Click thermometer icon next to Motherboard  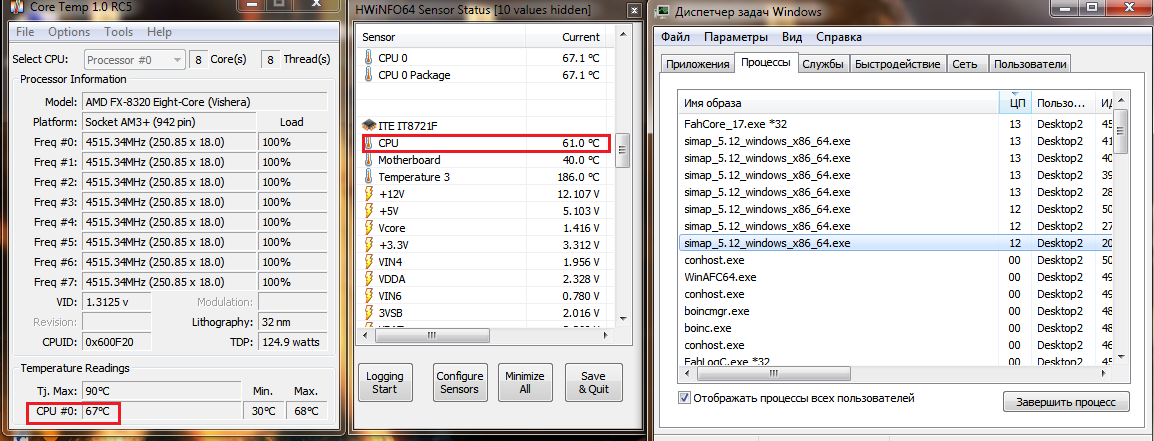click(x=369, y=160)
